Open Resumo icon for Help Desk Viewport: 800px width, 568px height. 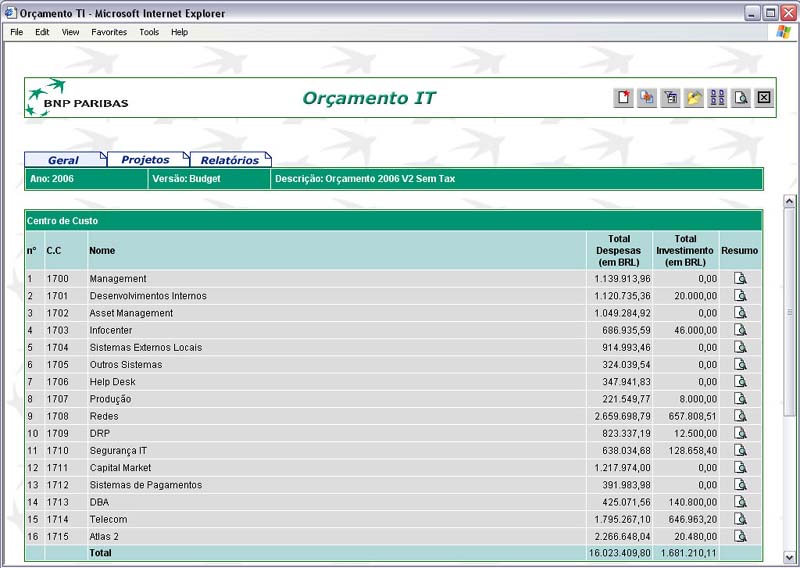pos(740,382)
